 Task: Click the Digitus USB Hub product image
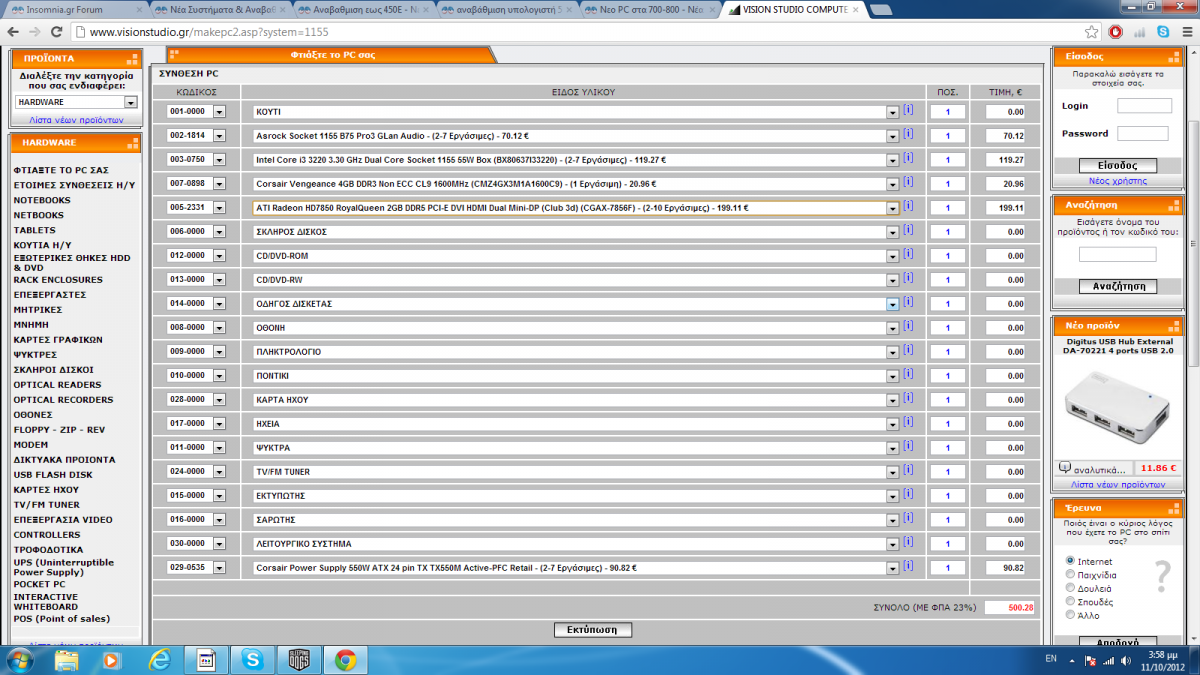1118,409
